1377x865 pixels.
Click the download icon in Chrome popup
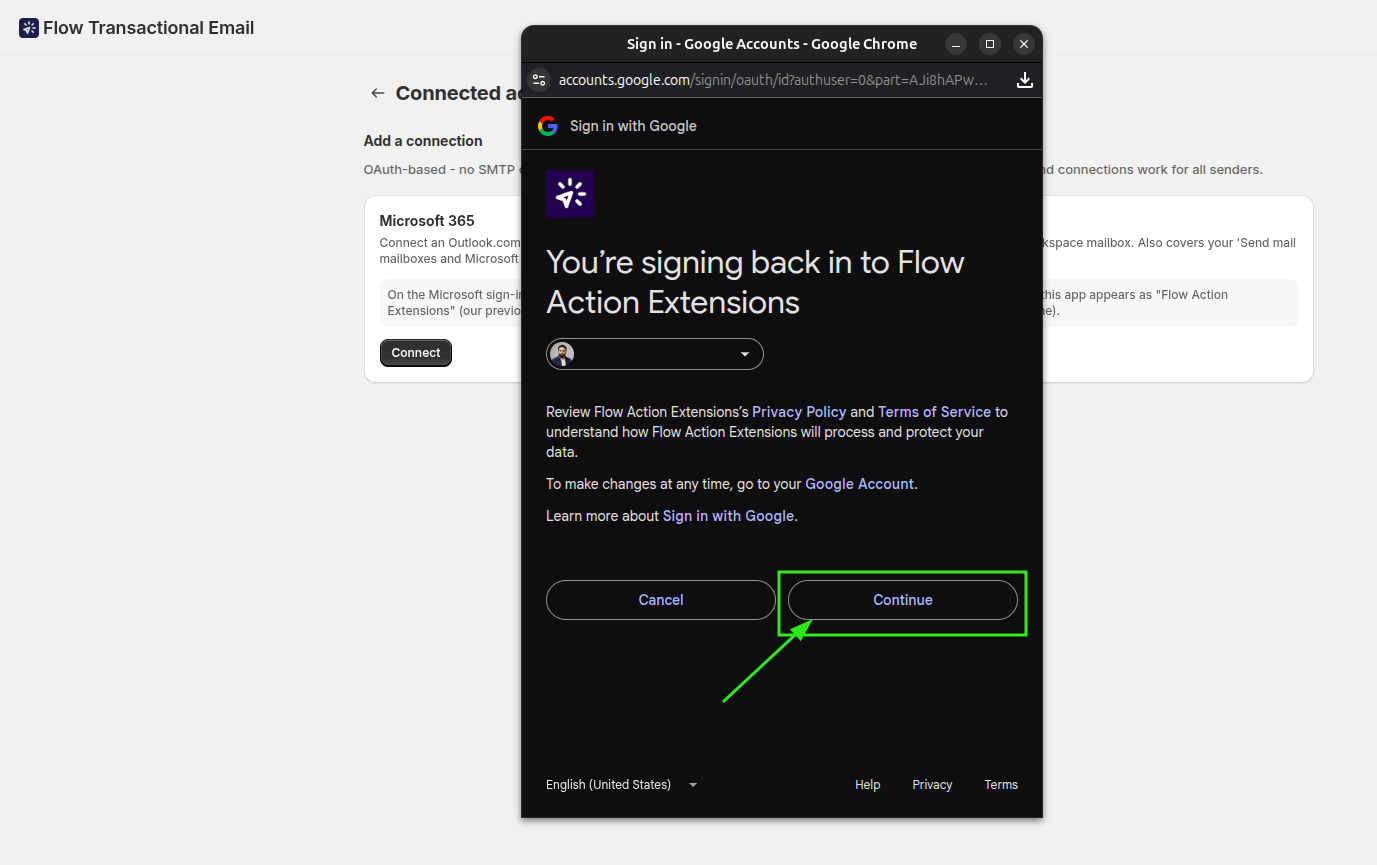coord(1024,80)
